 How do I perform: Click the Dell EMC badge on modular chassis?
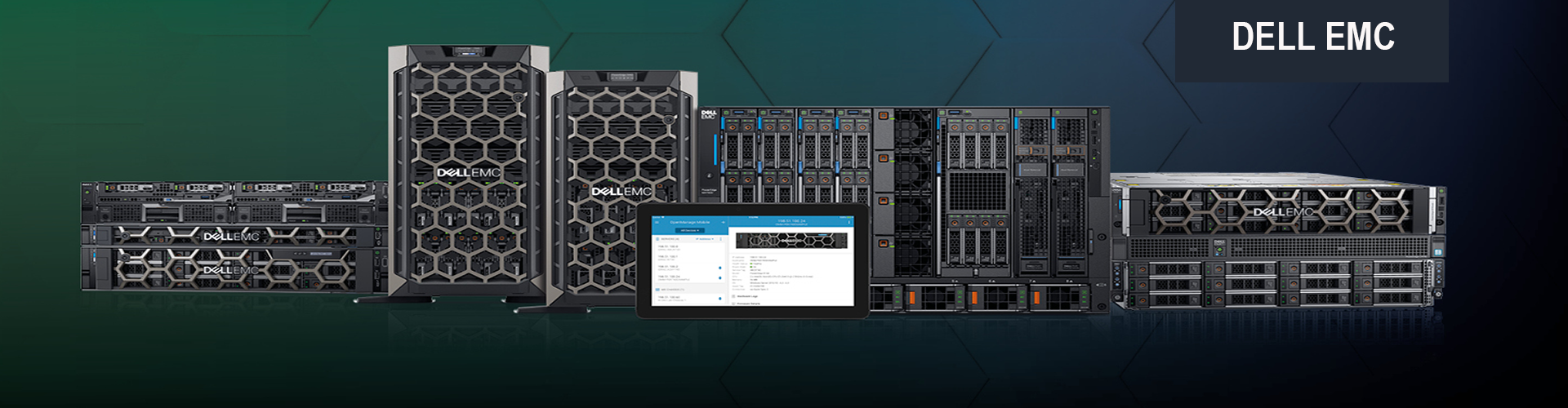click(x=708, y=115)
